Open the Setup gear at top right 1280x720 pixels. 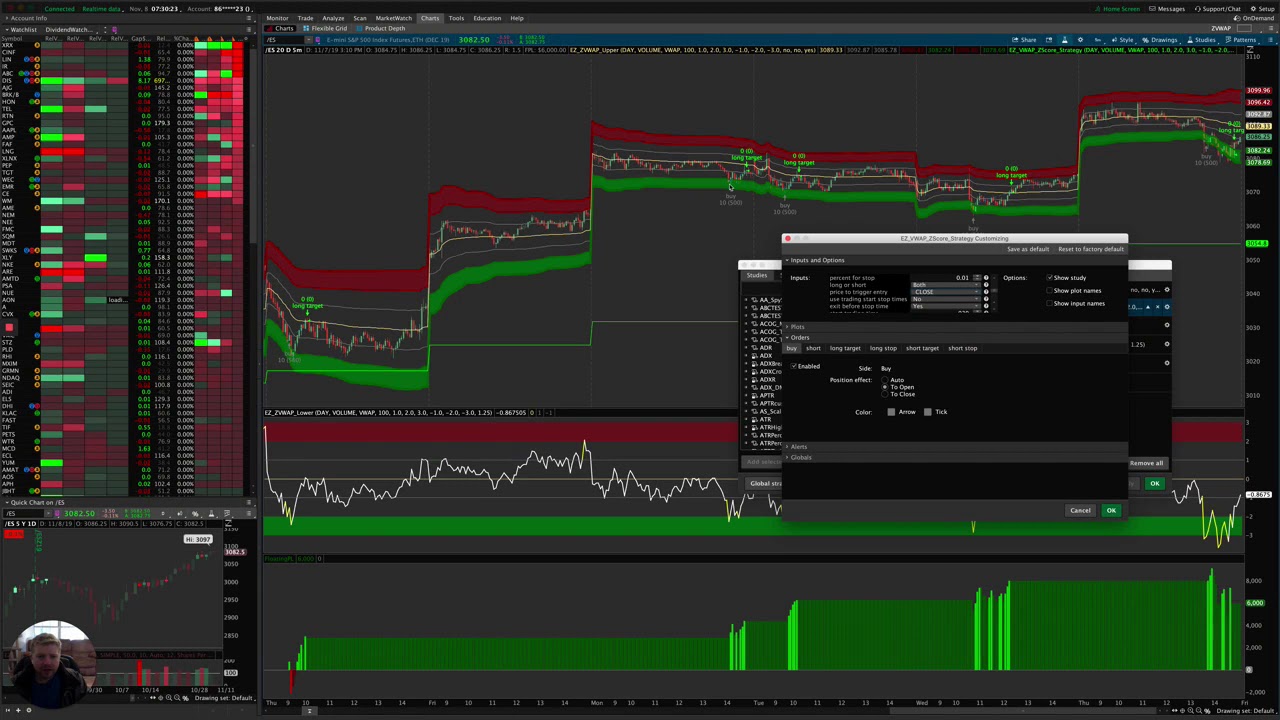tap(1261, 9)
